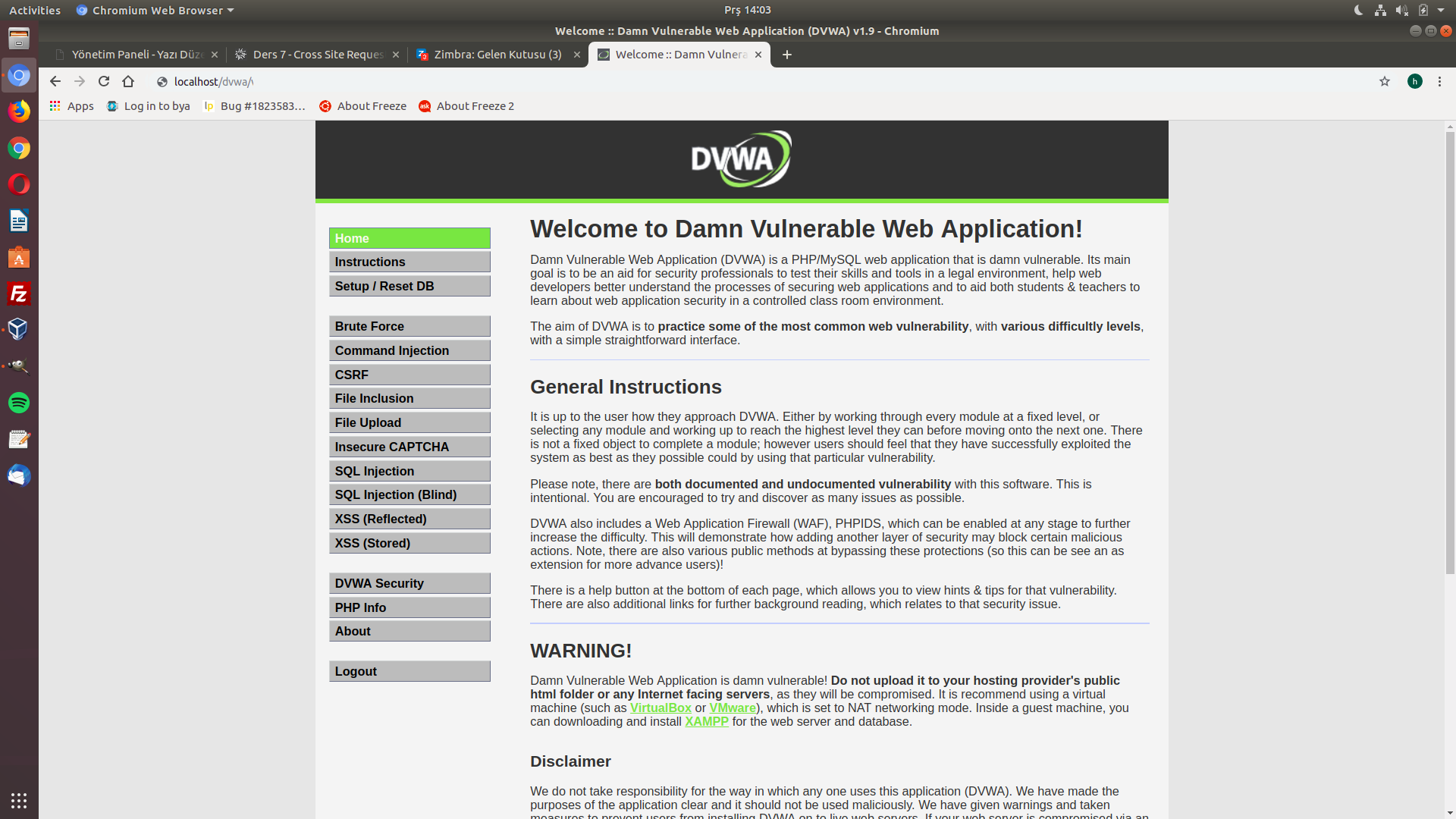Close the Zimbra Gelen Kutusu tab
The height and width of the screenshot is (819, 1456).
[x=577, y=55]
